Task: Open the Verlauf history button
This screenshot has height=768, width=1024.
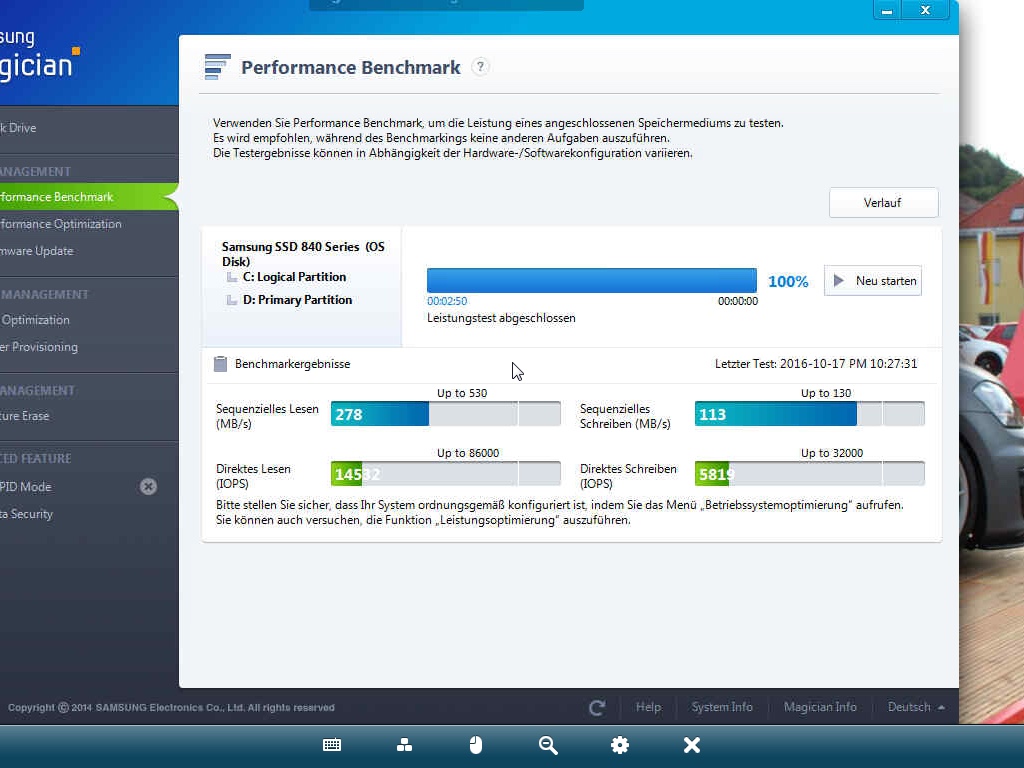Action: click(x=884, y=202)
